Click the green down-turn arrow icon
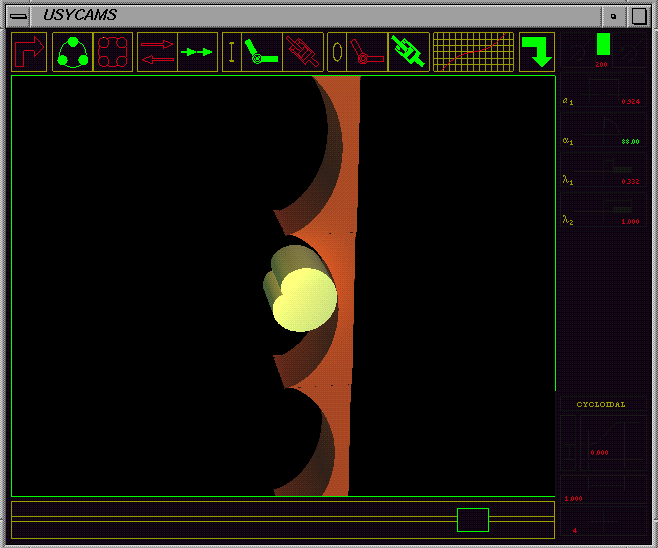 point(537,52)
